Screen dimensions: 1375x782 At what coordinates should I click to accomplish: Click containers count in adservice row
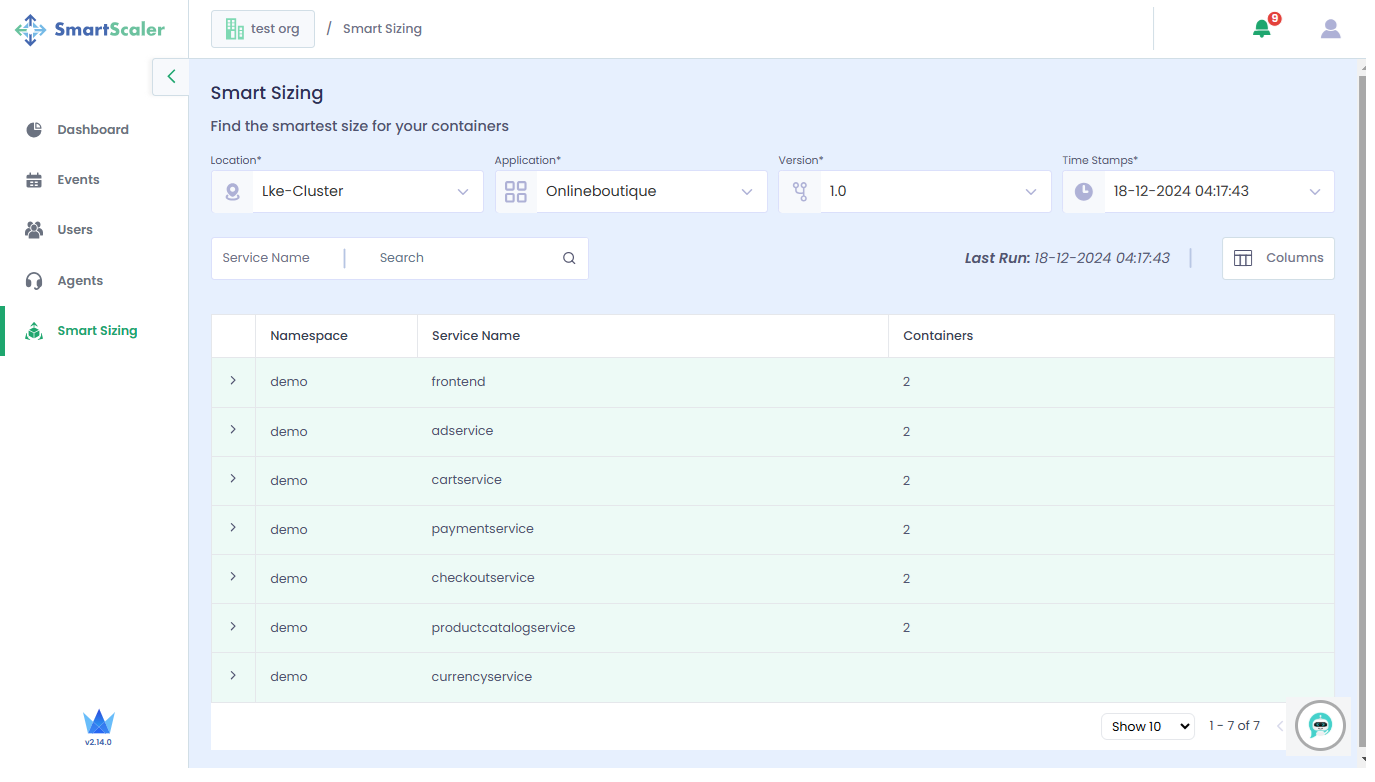point(906,432)
